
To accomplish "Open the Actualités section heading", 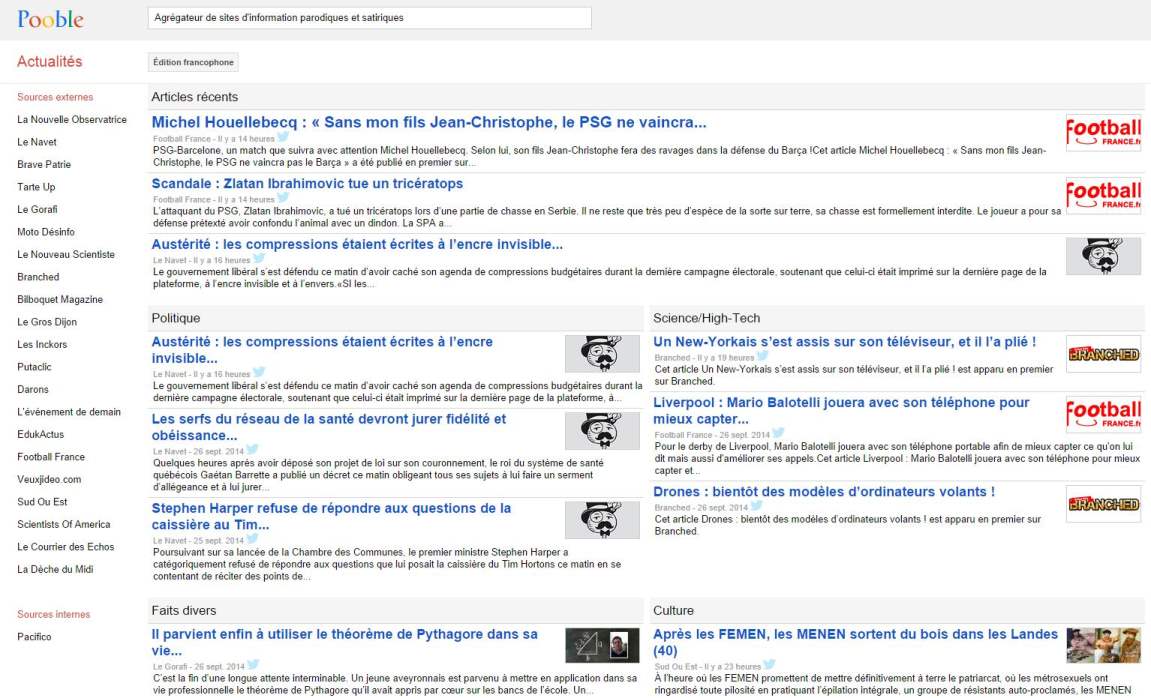I will coord(50,62).
